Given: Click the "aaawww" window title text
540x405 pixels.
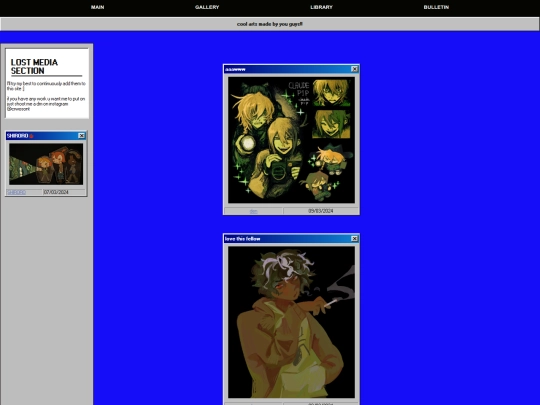Looking at the screenshot, I should click(235, 70).
